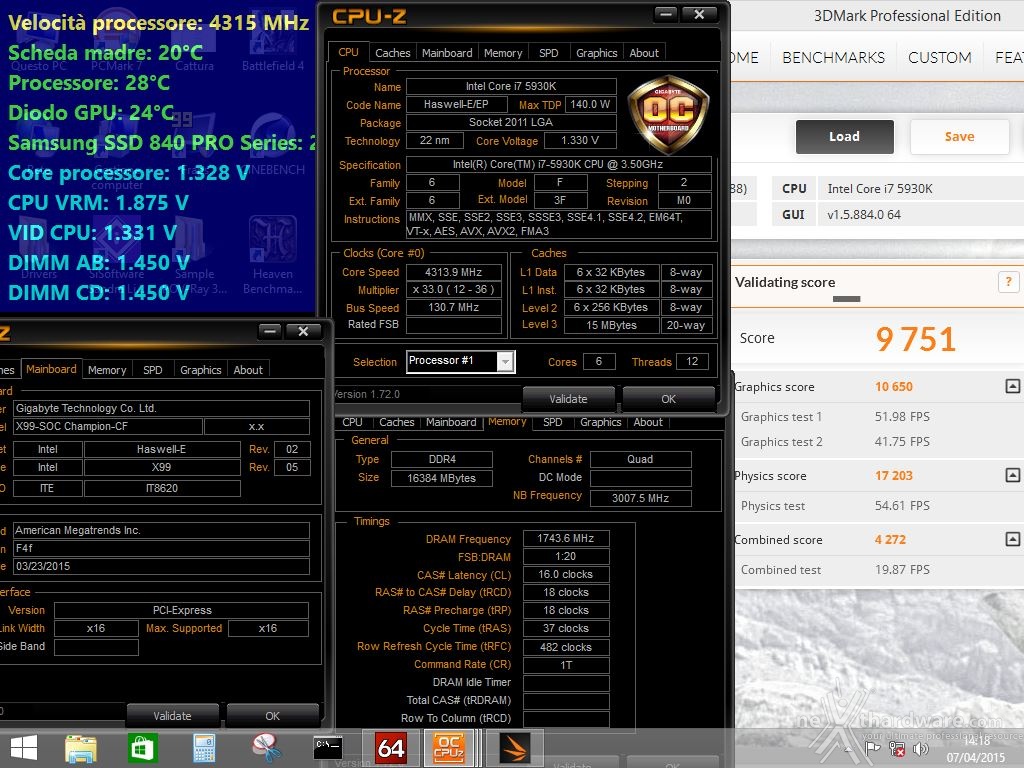Select the NB Frequency value 3007.5 MHz

click(x=640, y=498)
